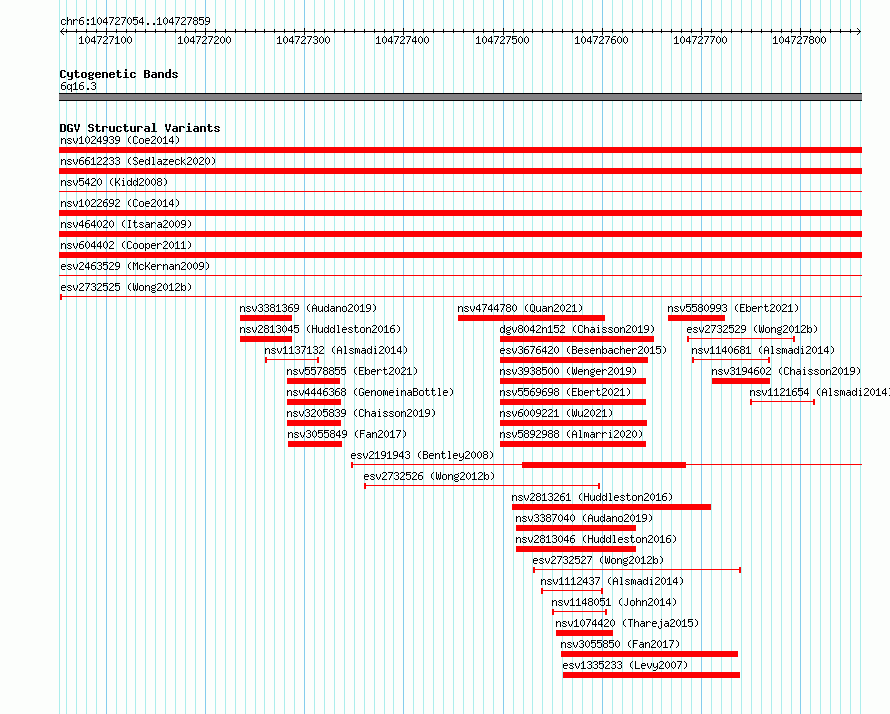Viewport: 890px width, 714px height.
Task: Click esv1335233 (Levy2007) variant label
Action: click(625, 665)
